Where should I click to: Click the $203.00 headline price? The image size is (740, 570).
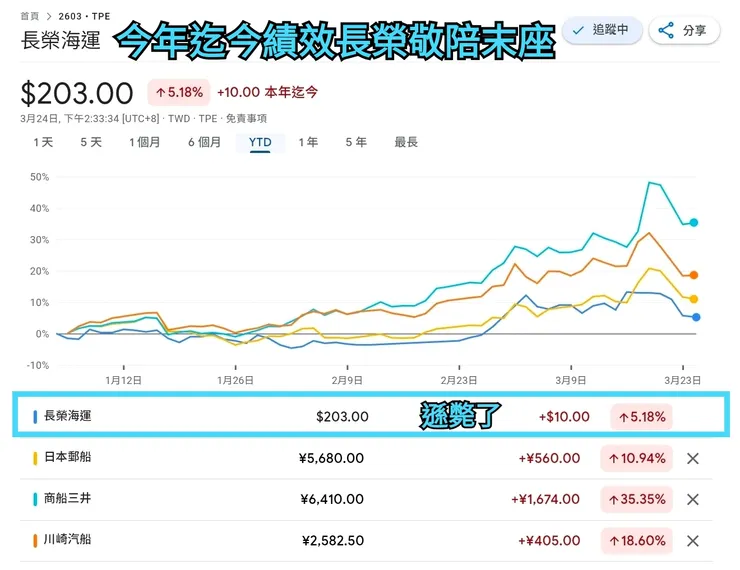pos(77,93)
